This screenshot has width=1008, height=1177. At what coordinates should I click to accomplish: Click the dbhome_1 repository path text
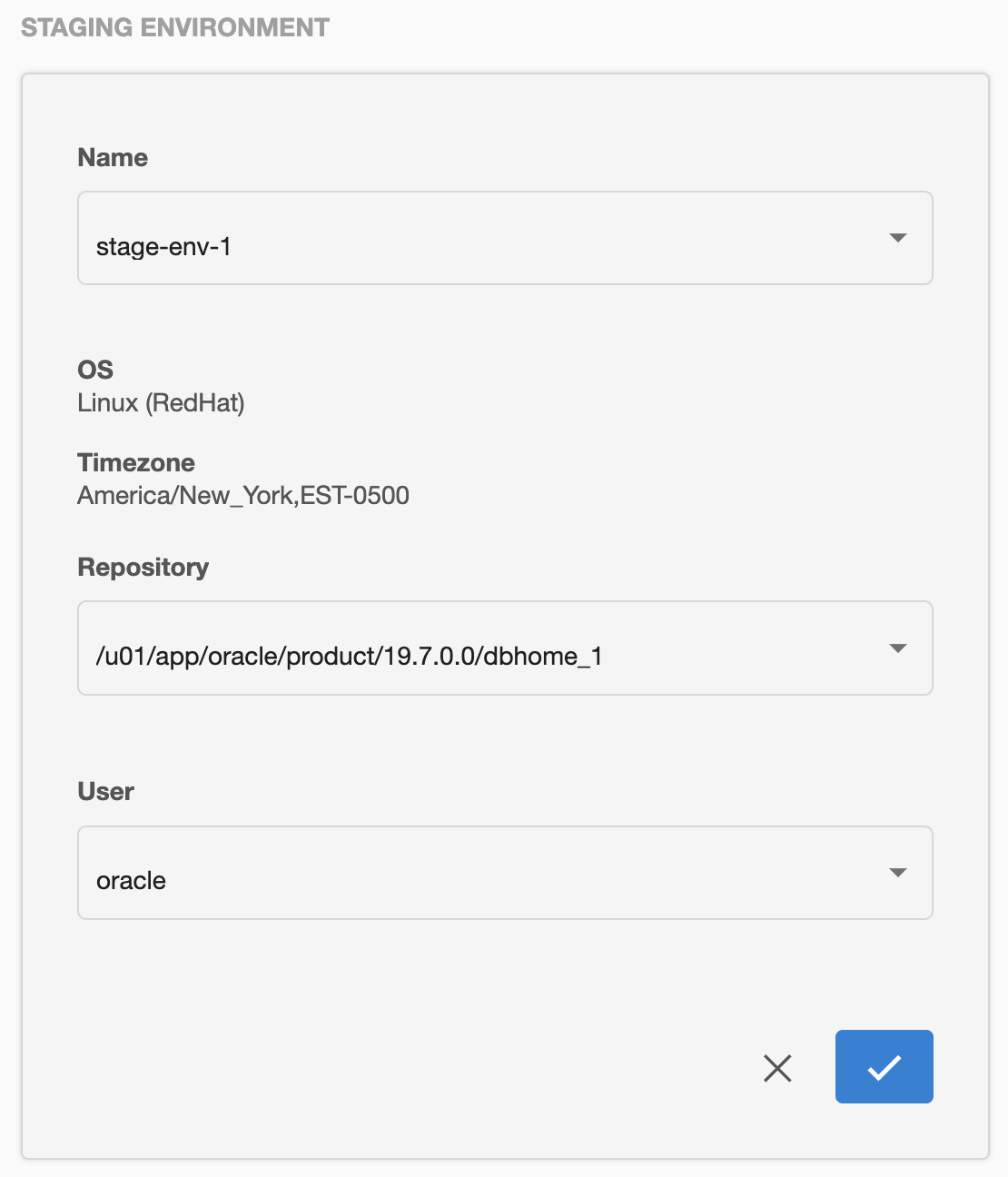[x=349, y=657]
